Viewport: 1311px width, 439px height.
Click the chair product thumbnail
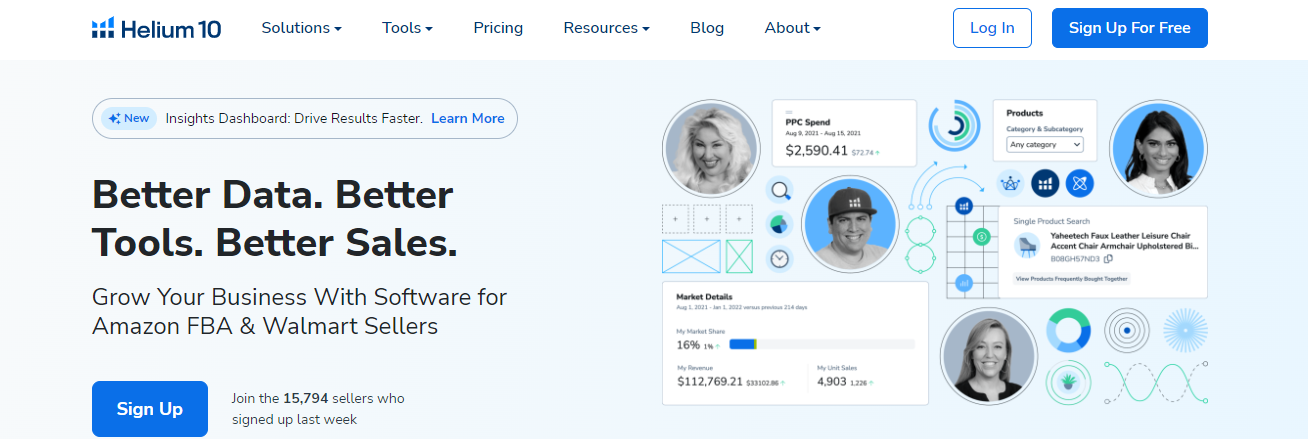pyautogui.click(x=1026, y=245)
